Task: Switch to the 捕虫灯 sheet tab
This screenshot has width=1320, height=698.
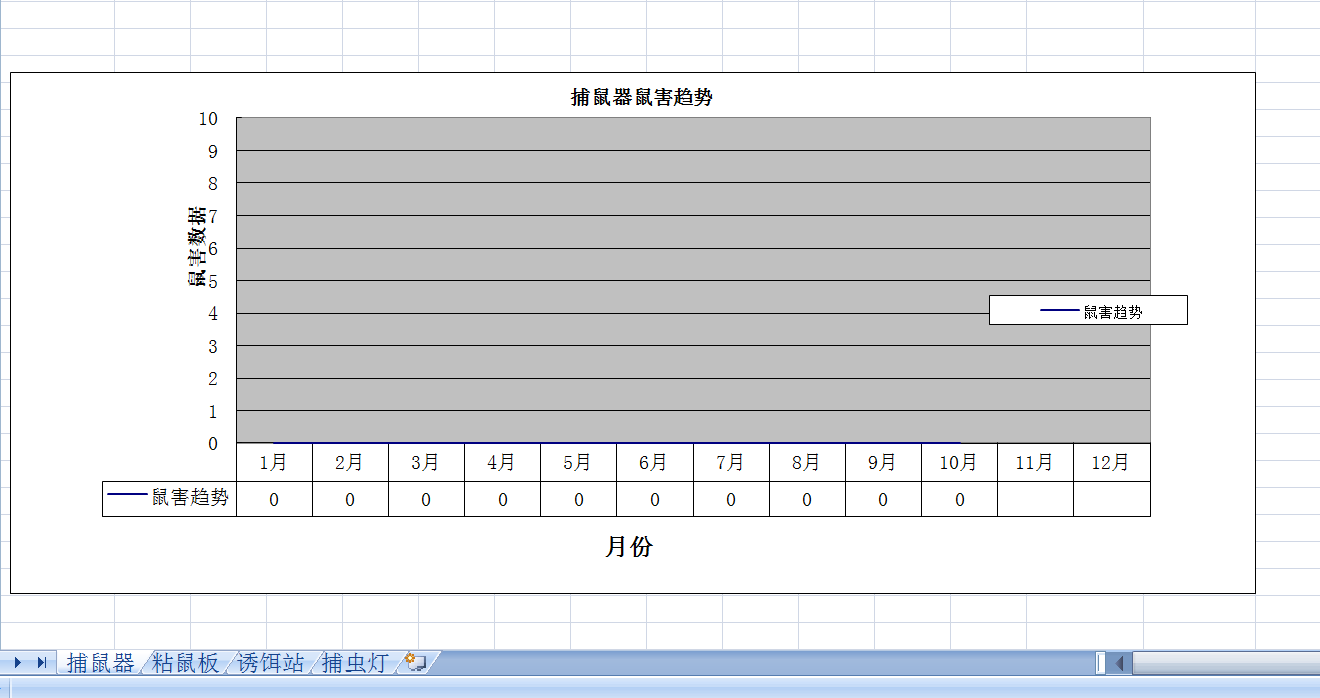Action: (354, 663)
